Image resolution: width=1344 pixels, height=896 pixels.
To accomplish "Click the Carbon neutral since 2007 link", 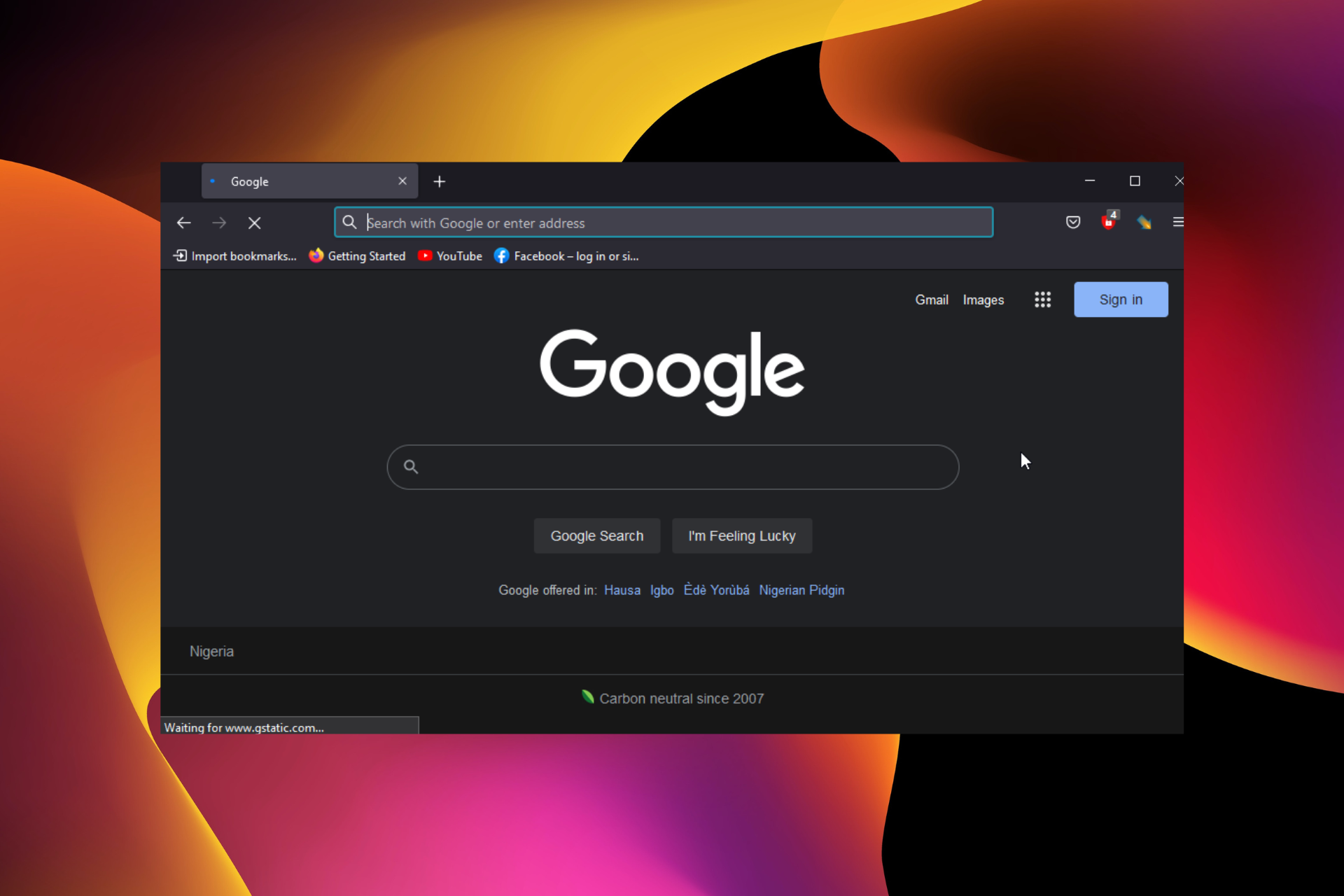I will coord(673,699).
